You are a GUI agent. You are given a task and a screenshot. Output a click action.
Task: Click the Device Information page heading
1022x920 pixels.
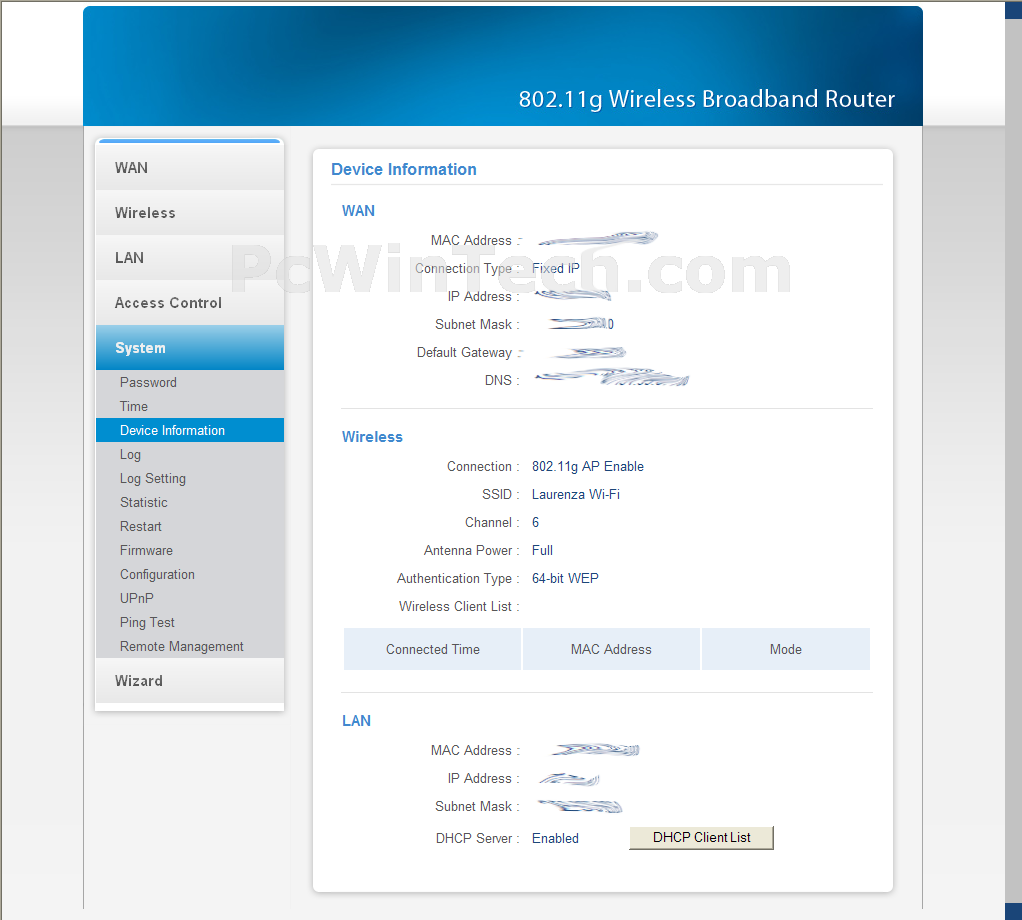(x=403, y=169)
